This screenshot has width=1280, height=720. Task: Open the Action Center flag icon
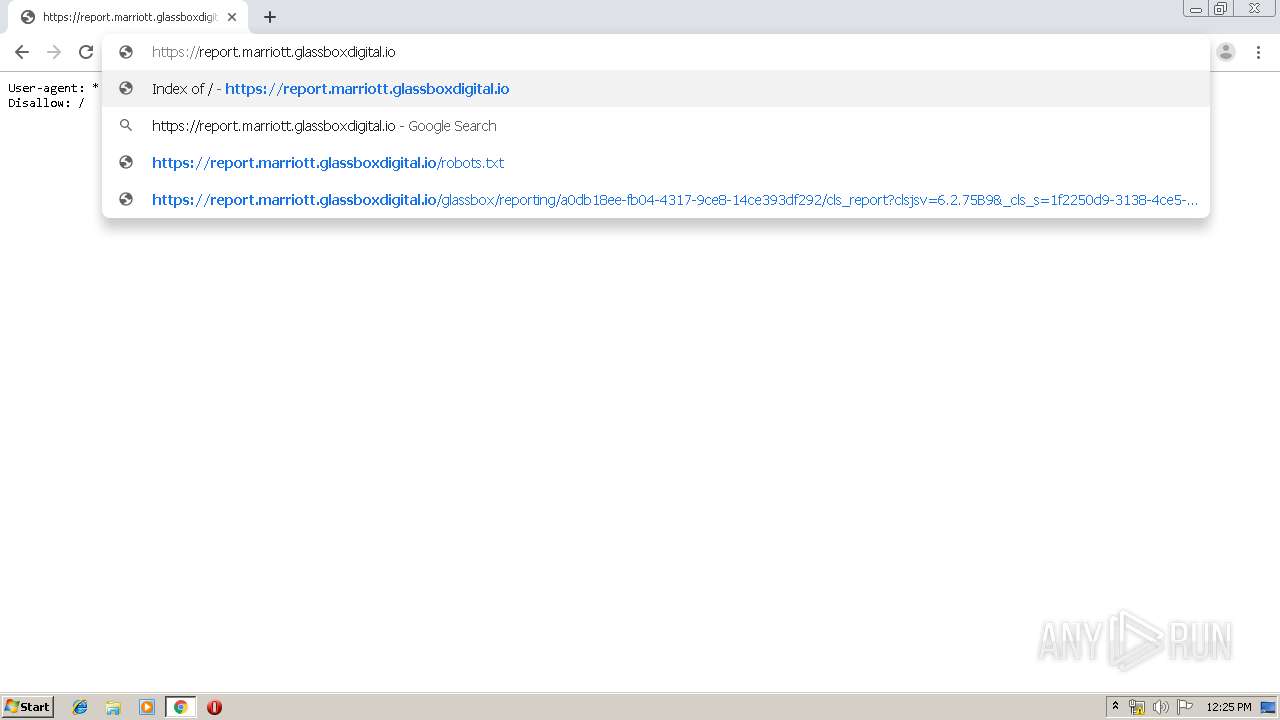[1185, 707]
